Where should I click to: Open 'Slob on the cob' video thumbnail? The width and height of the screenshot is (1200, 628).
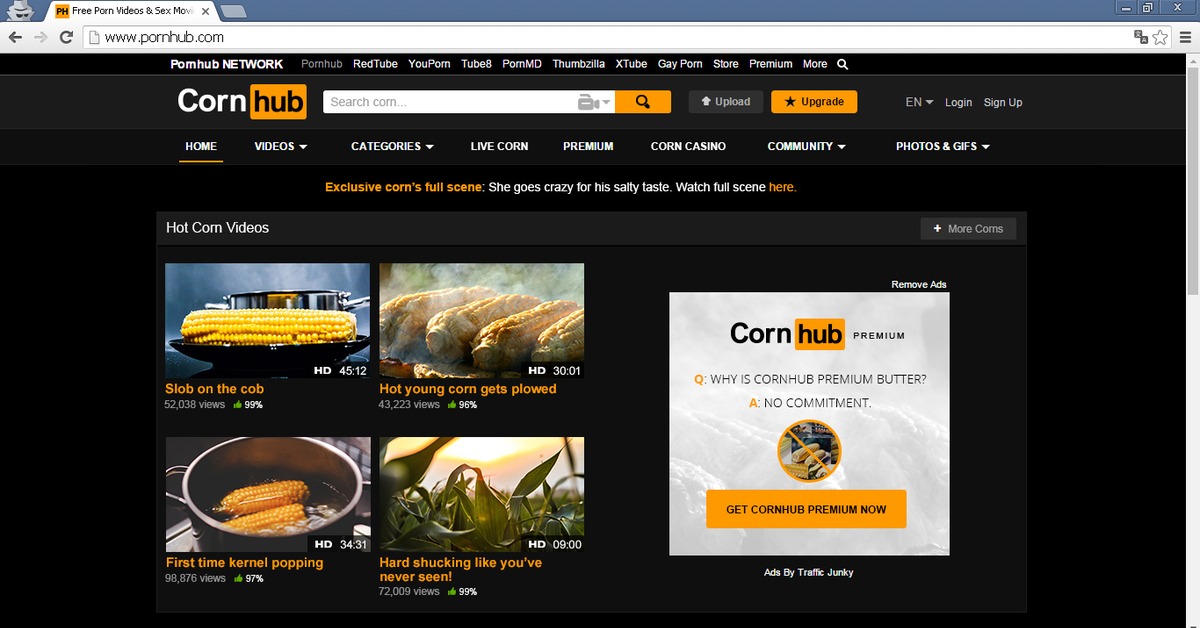[267, 321]
